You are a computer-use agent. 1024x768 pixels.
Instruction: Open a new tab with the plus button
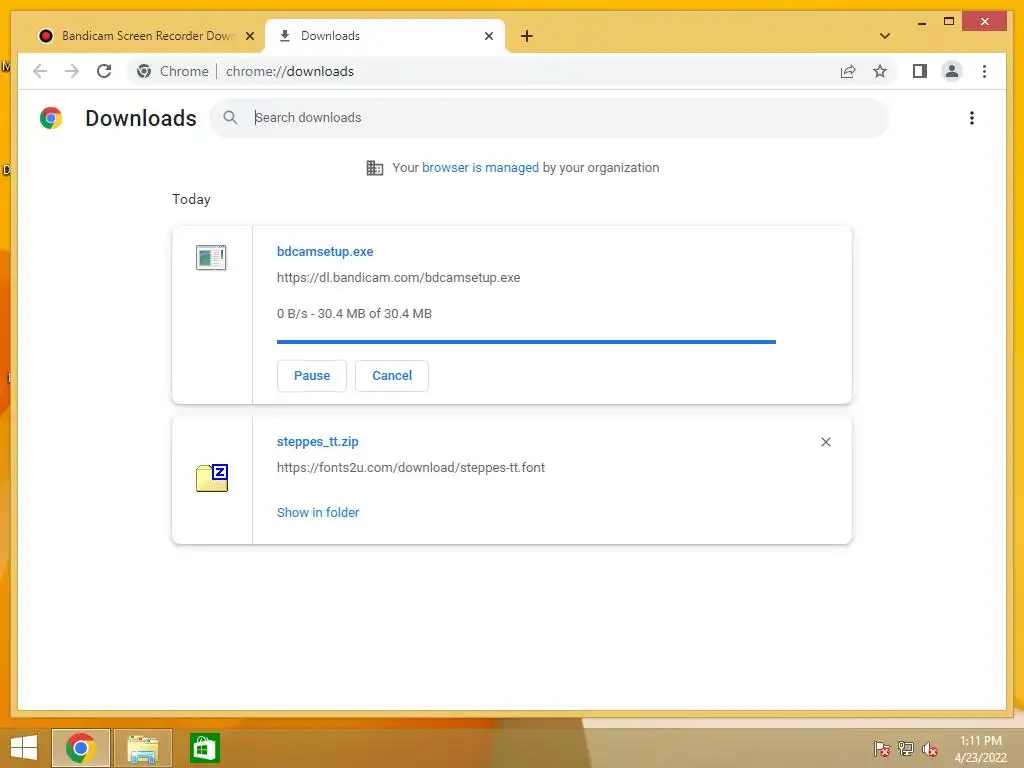pos(527,36)
